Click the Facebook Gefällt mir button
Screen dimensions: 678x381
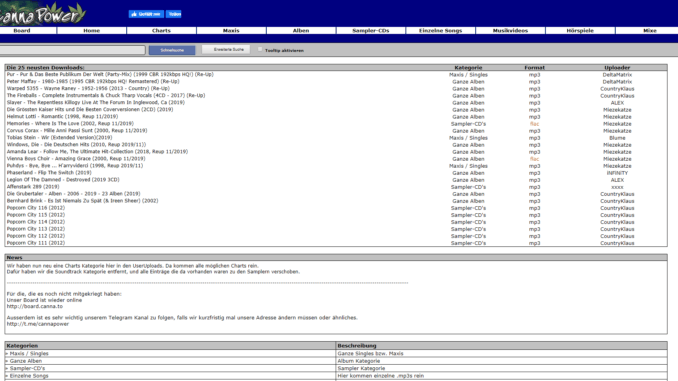click(146, 14)
